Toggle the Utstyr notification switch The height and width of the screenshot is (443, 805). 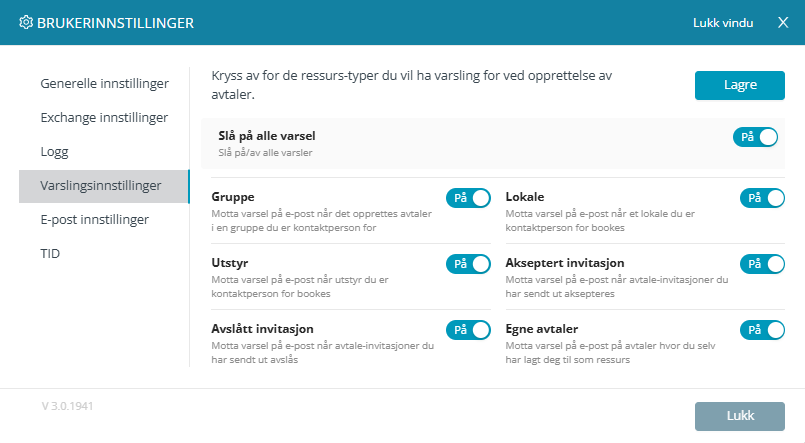(468, 264)
